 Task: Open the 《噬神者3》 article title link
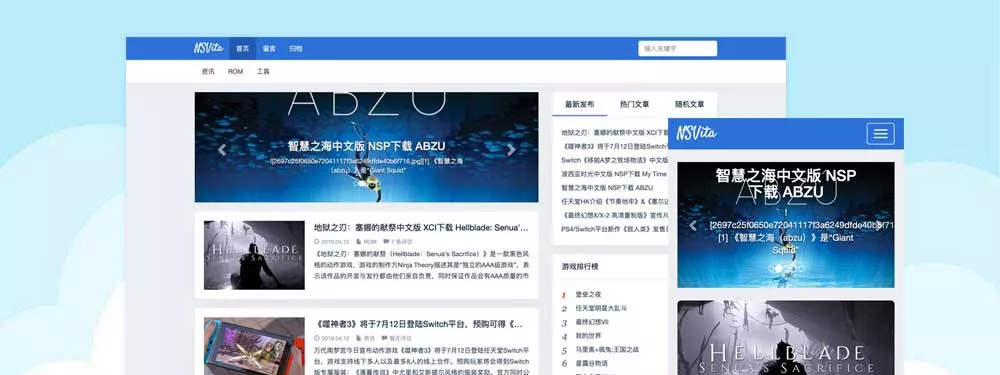[418, 325]
